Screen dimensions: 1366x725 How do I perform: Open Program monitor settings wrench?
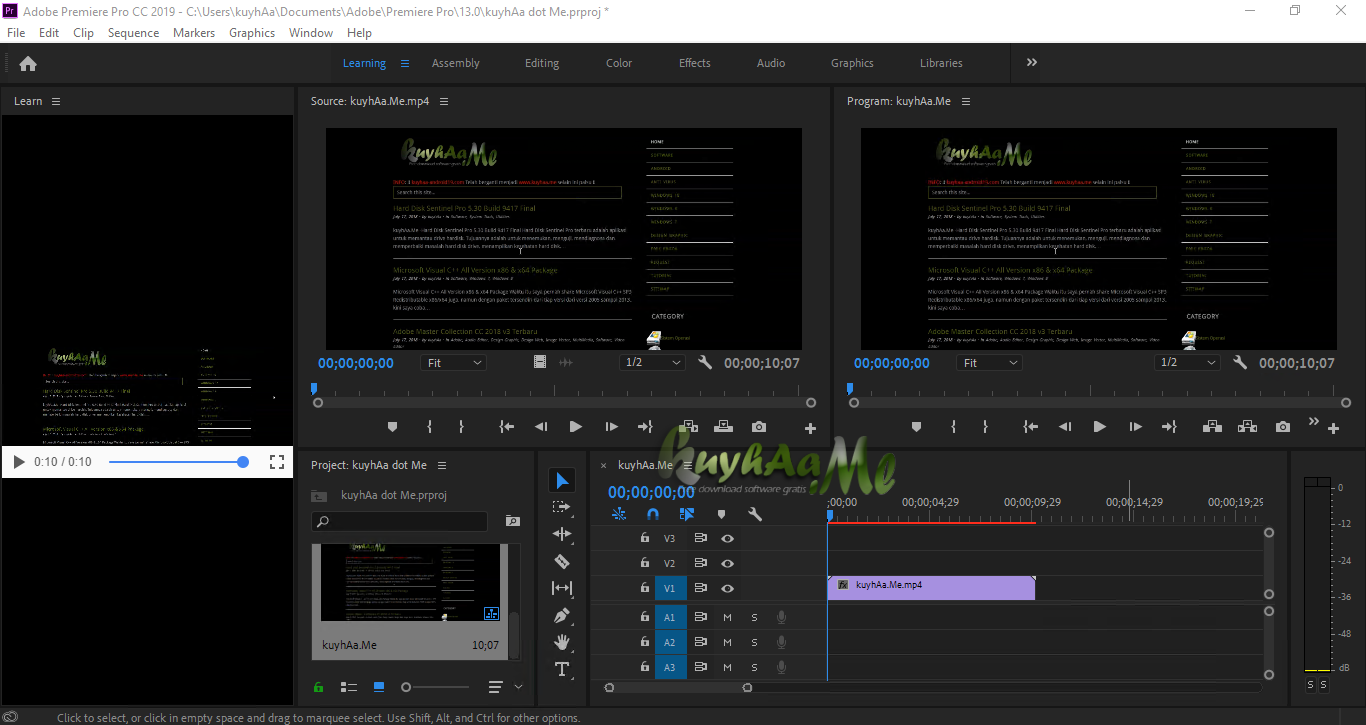coord(1240,363)
